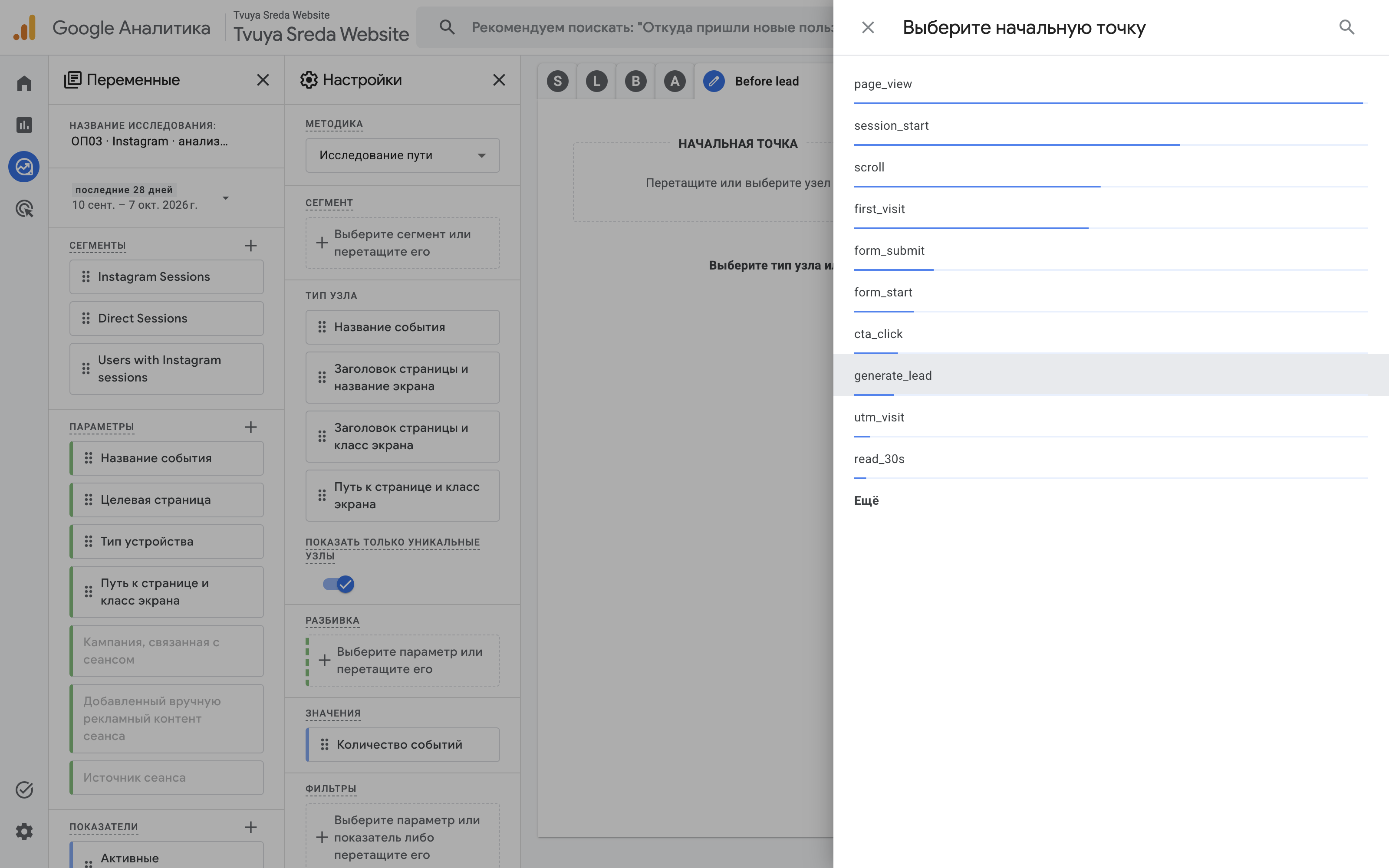Viewport: 1389px width, 868px height.
Task: Select the Direct Sessions segment
Action: [166, 319]
